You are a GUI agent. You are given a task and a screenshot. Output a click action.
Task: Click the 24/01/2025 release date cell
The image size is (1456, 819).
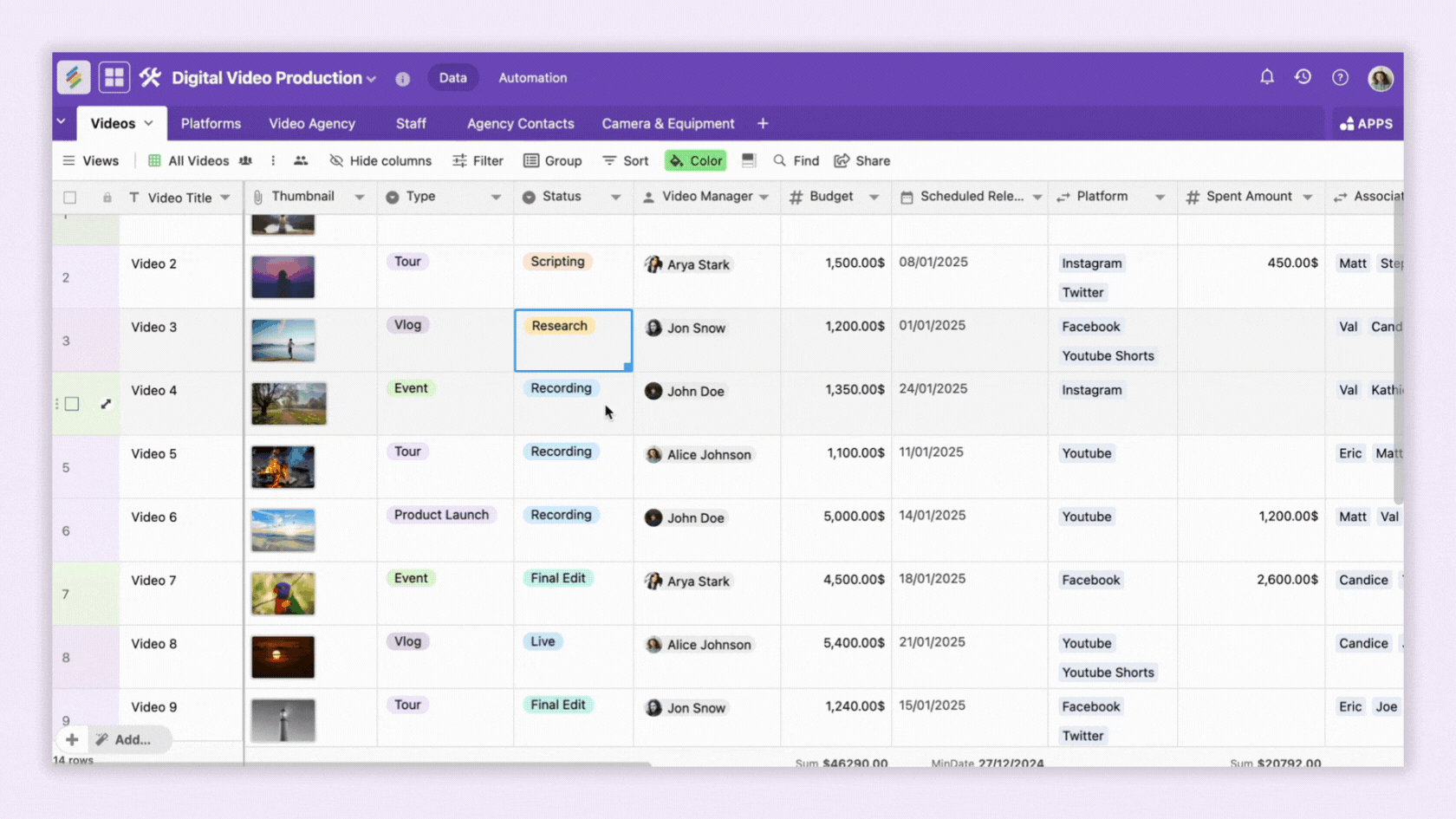[970, 403]
